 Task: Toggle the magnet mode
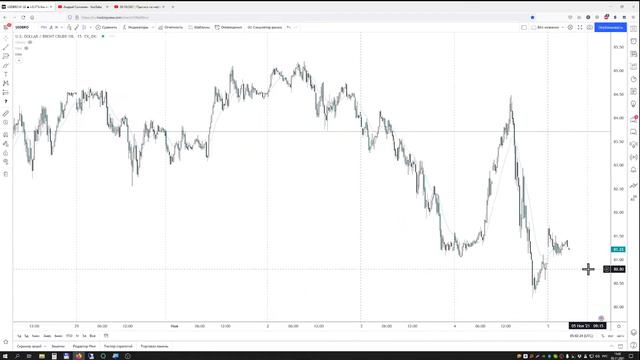pyautogui.click(x=6, y=135)
